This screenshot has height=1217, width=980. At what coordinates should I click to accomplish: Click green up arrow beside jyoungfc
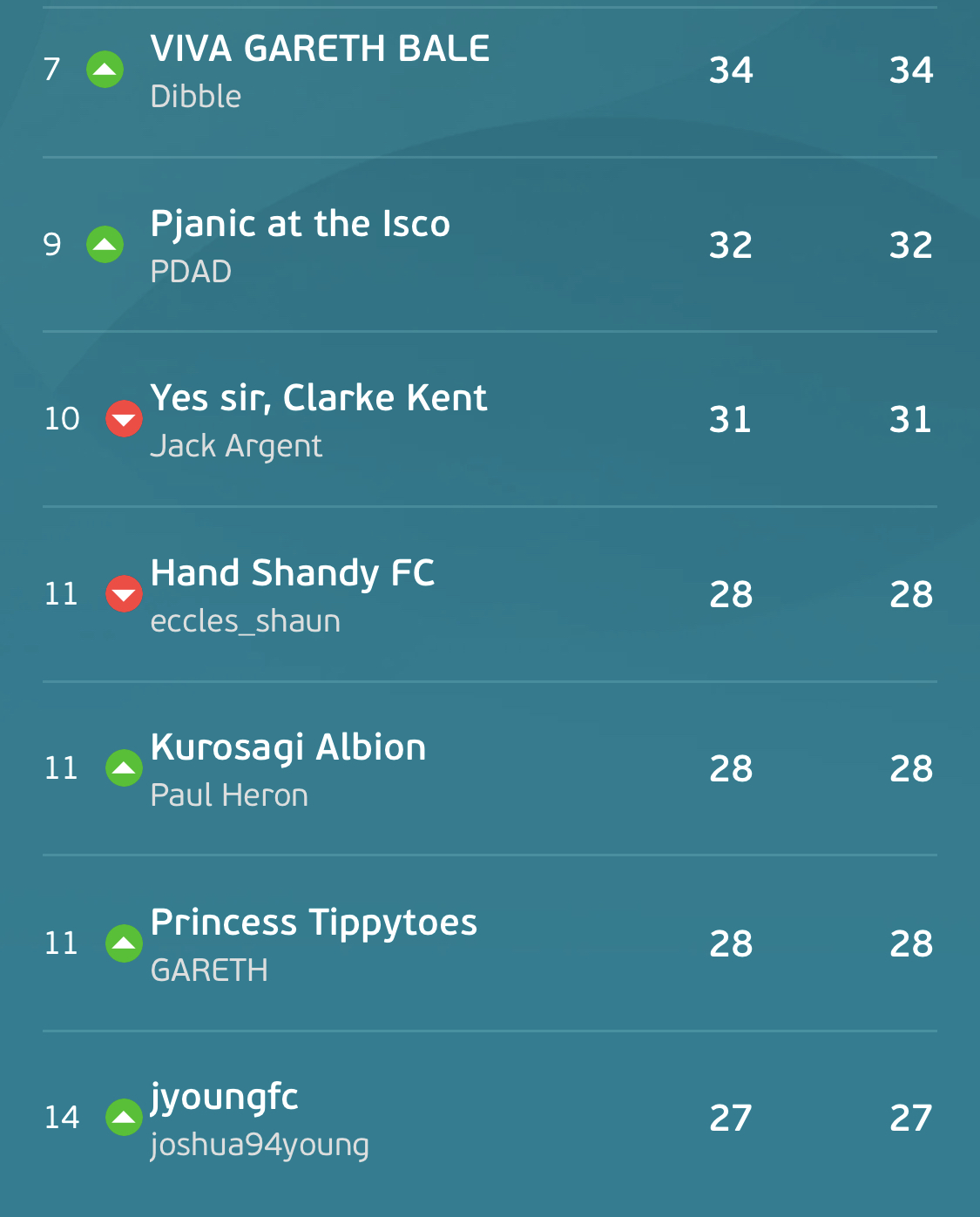point(124,1118)
